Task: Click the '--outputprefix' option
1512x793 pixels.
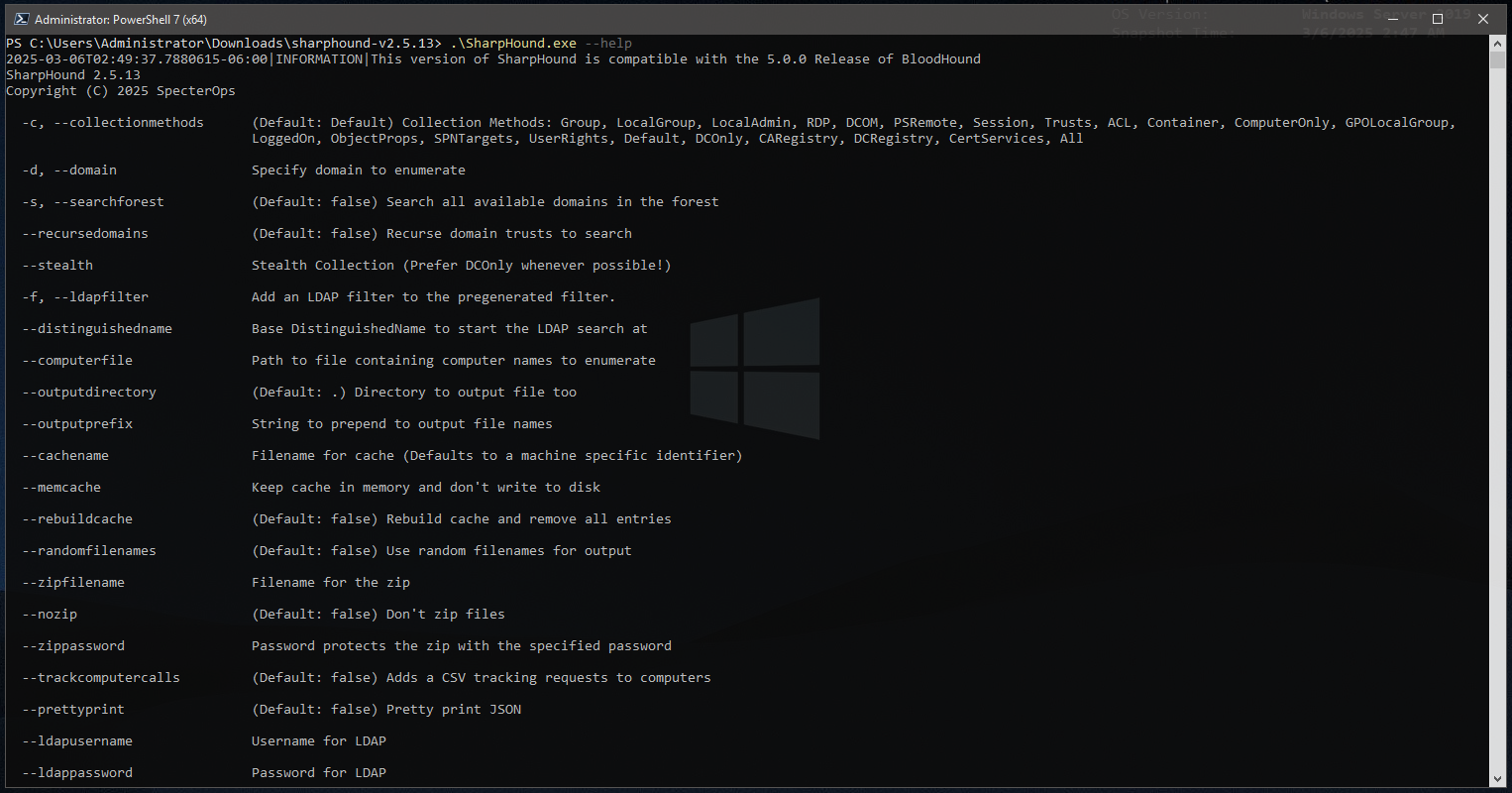Action: [x=77, y=424]
